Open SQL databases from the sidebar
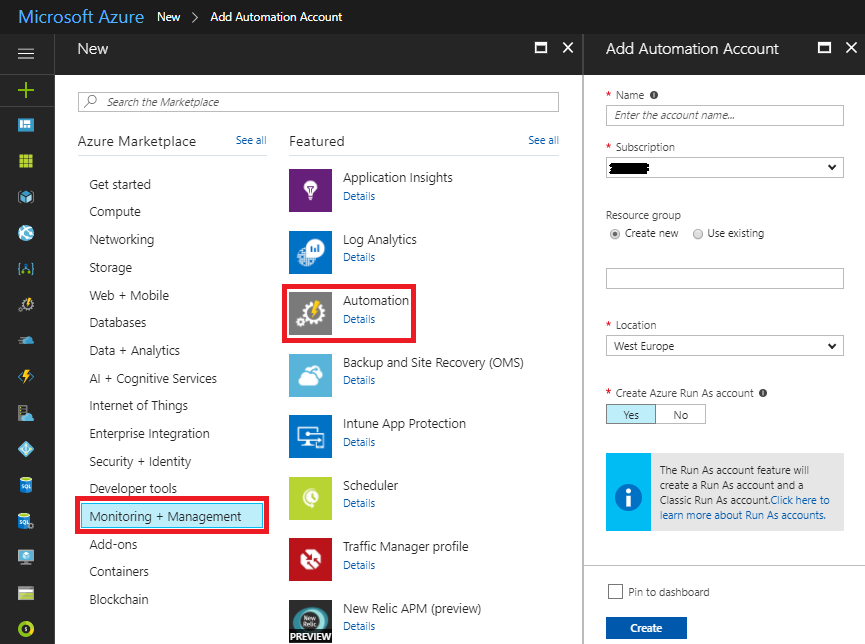 (x=27, y=484)
